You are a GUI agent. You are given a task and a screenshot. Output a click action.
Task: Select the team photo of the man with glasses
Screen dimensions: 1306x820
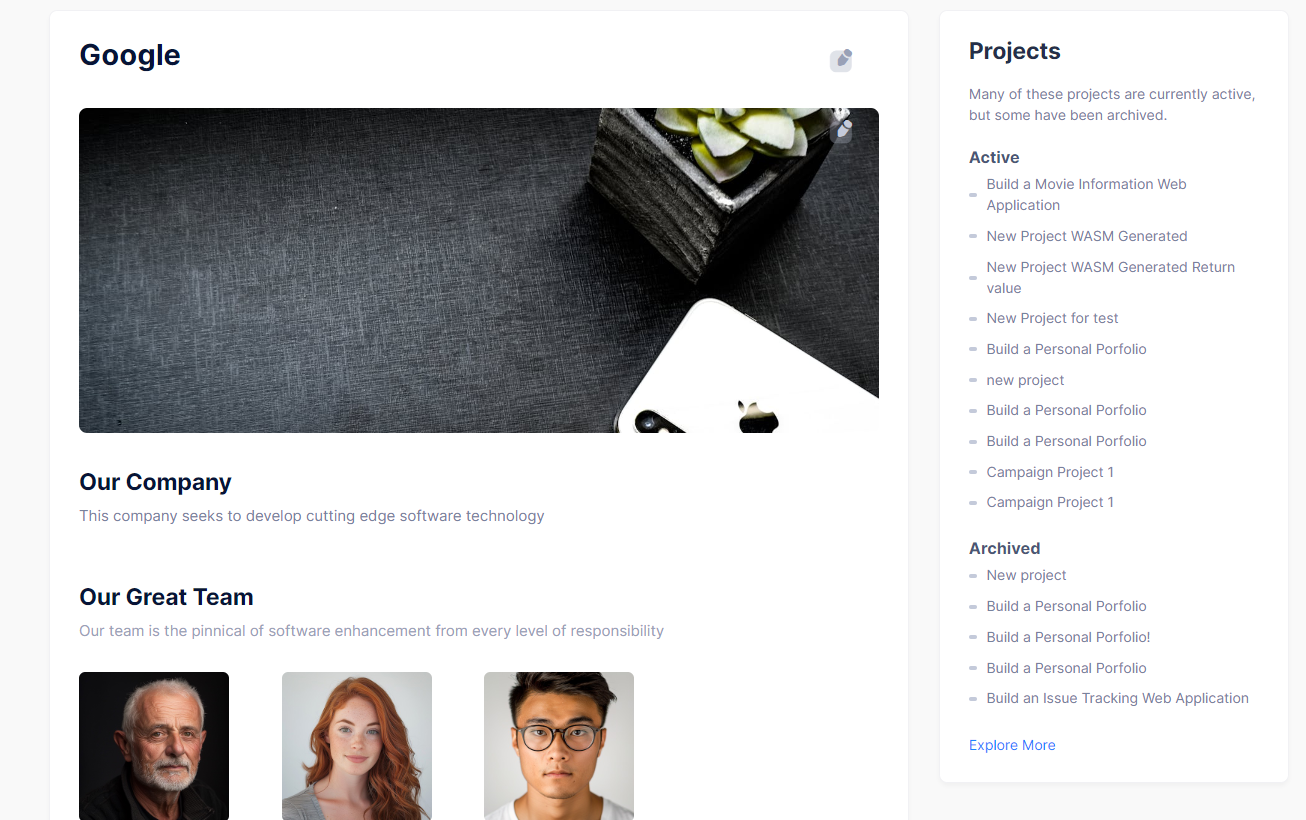(x=559, y=746)
